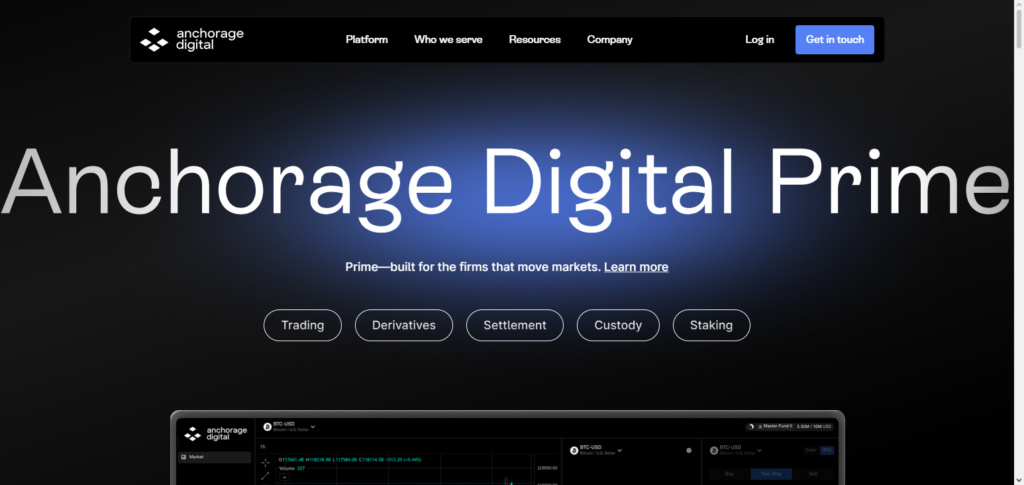Click the round dot icon in the middle panel
Viewport: 1024px width, 485px height.
point(689,450)
